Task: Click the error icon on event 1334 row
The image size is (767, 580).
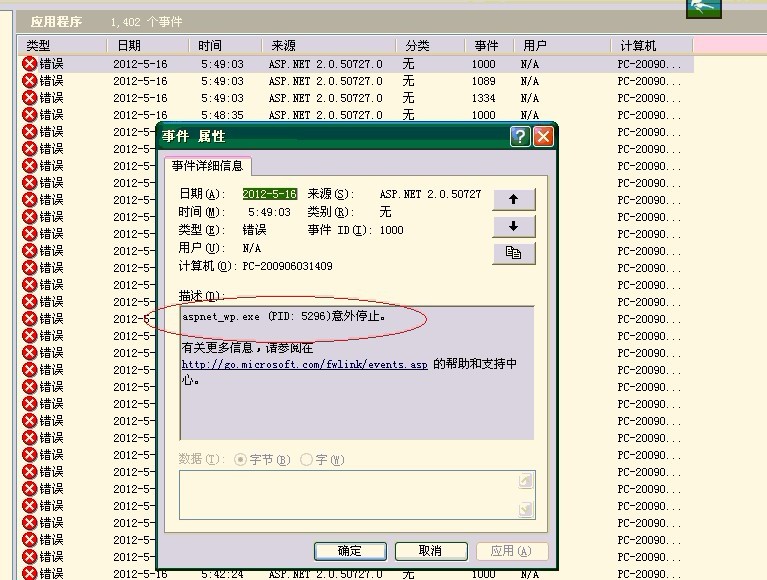Action: point(29,98)
